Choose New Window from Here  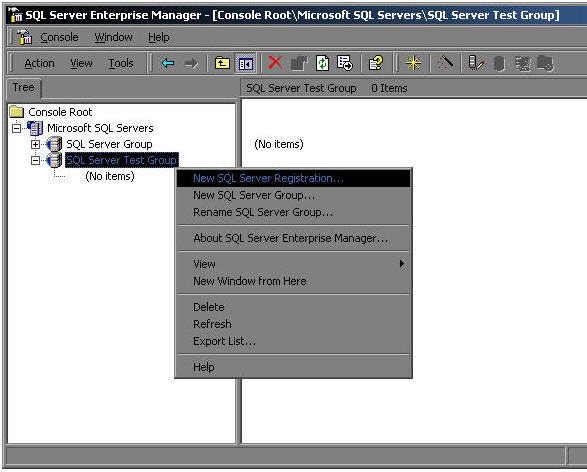(294, 281)
